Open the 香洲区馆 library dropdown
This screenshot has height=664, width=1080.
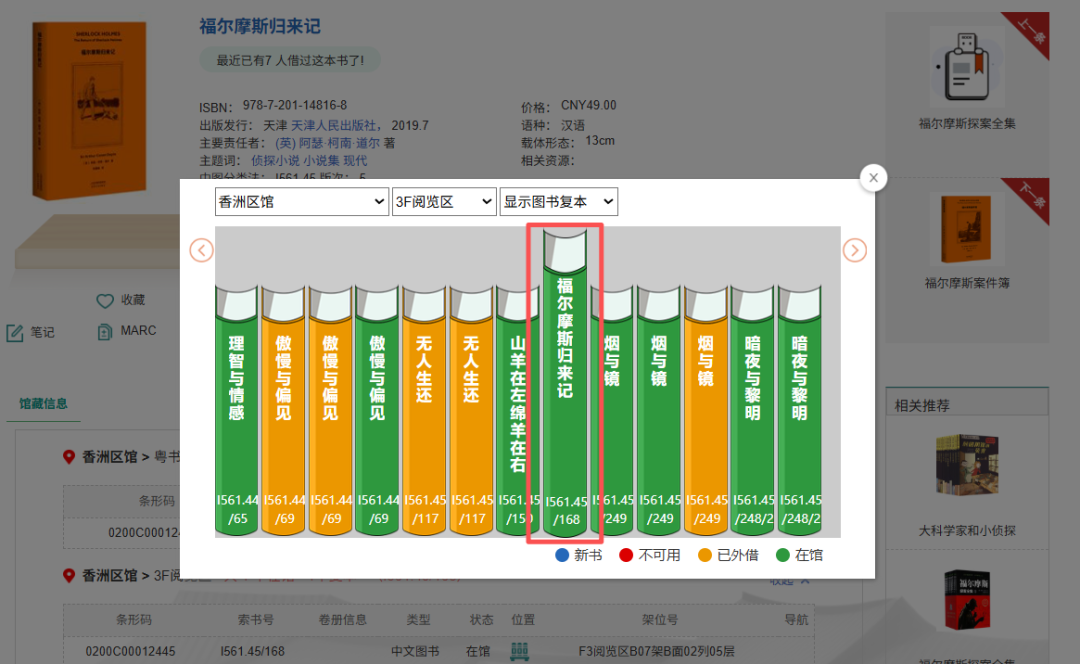[x=302, y=202]
